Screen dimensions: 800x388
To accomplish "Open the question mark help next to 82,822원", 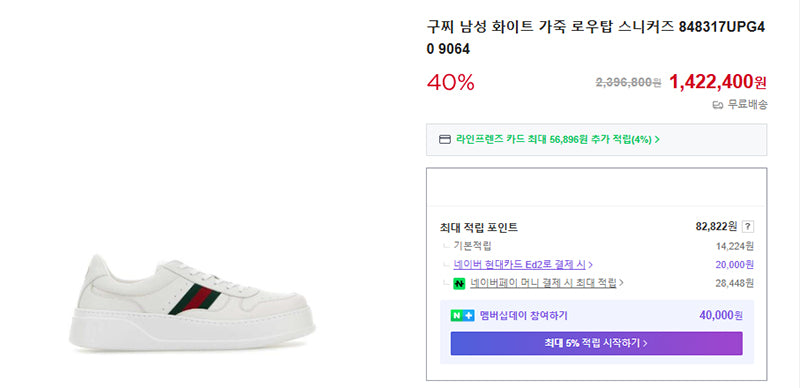I will 748,227.
